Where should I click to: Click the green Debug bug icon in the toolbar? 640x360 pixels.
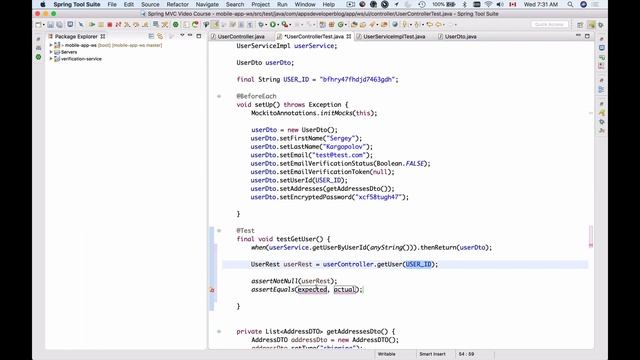coord(261,25)
